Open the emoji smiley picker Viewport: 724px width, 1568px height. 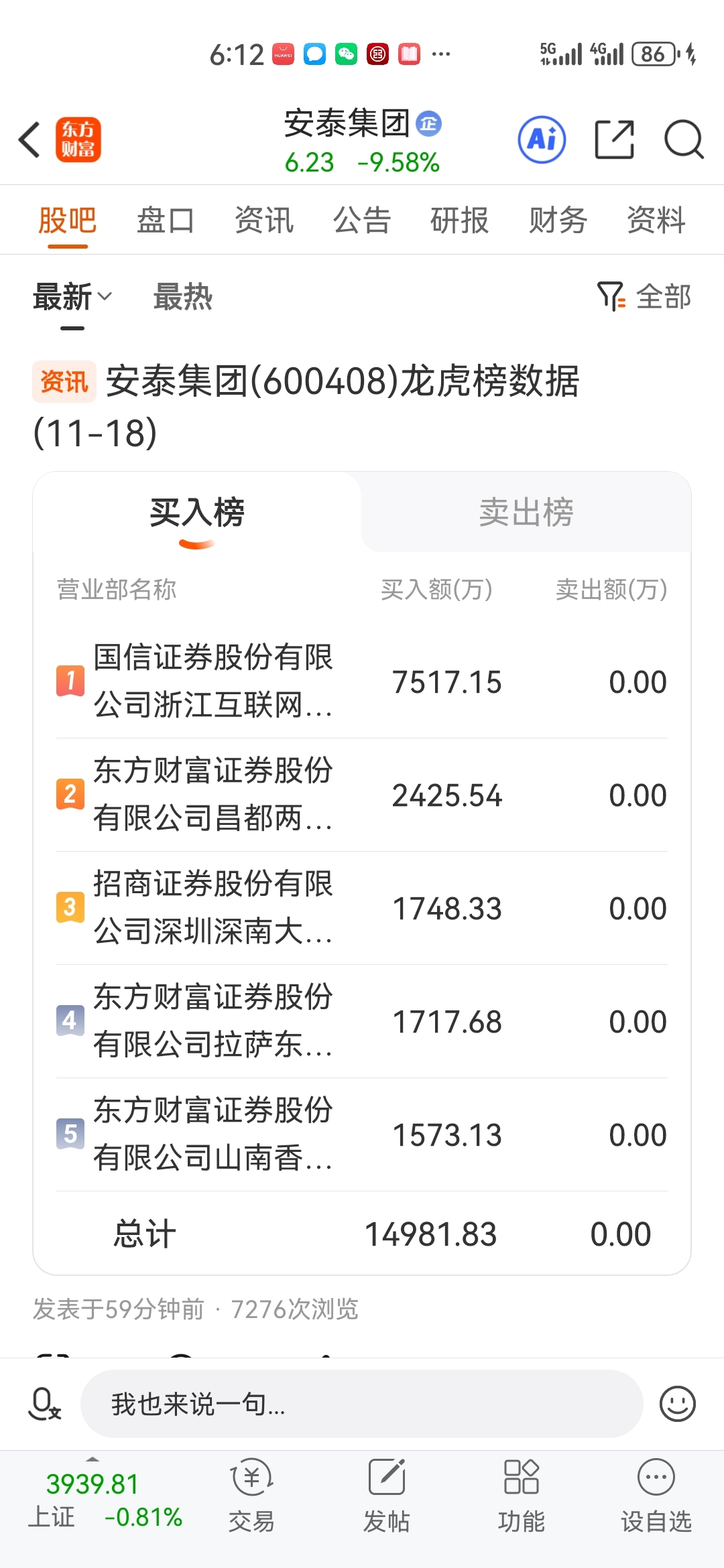pos(677,1404)
